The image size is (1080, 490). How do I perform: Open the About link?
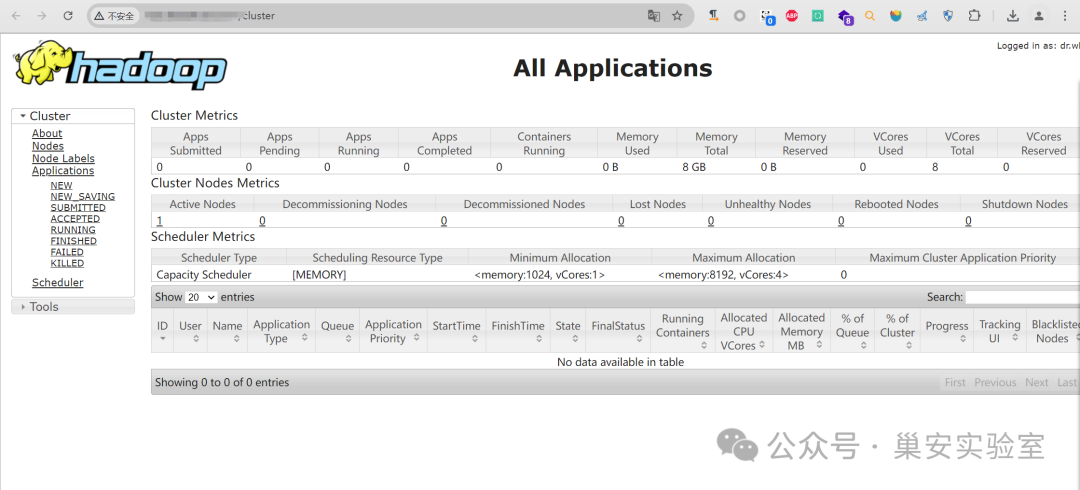47,134
